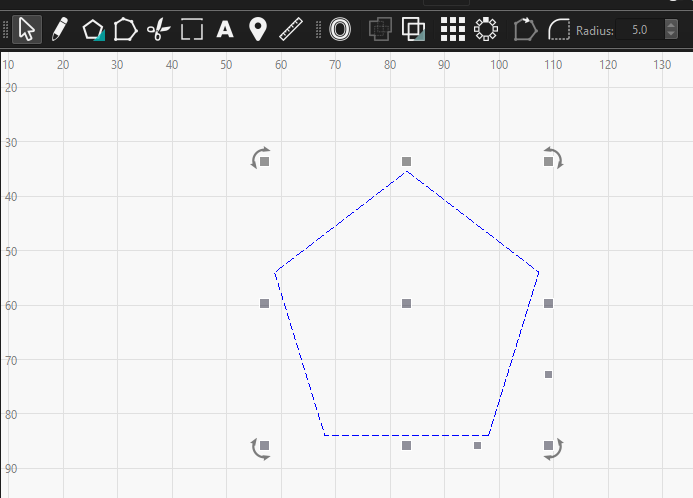This screenshot has width=693, height=498.
Task: Click the top-middle resize handle
Action: [407, 161]
